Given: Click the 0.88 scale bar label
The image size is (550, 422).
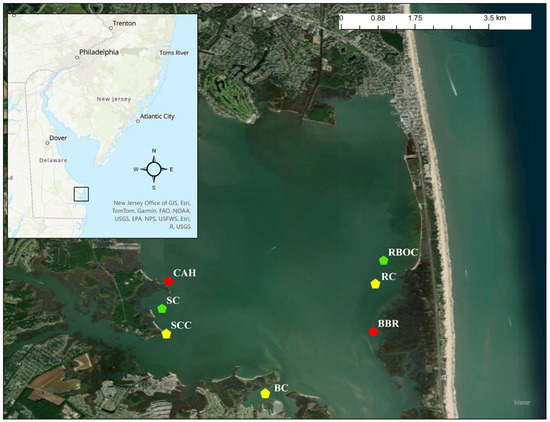Looking at the screenshot, I should [378, 18].
